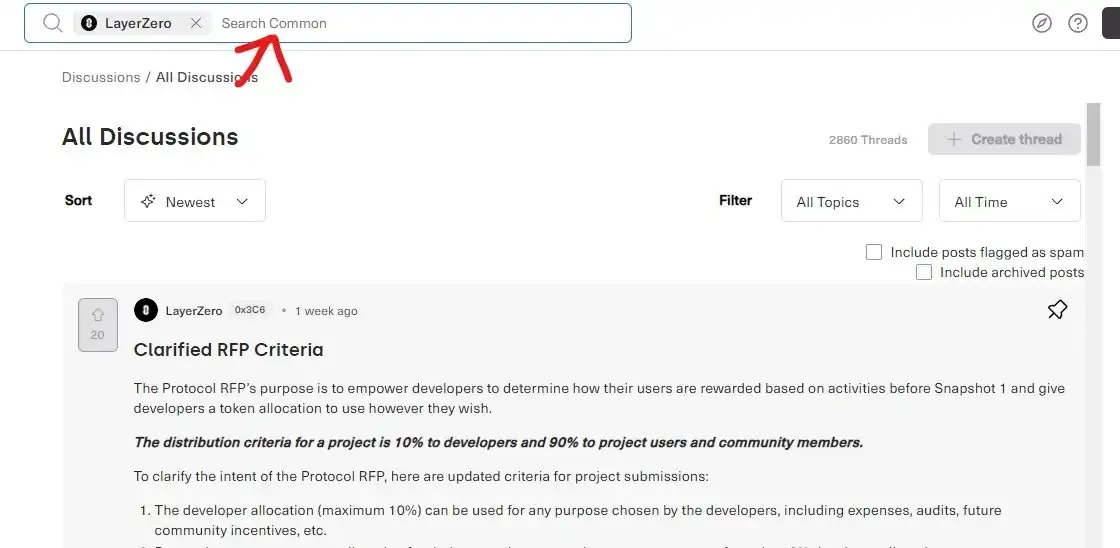Click the LayerZero author avatar icon

click(x=146, y=310)
